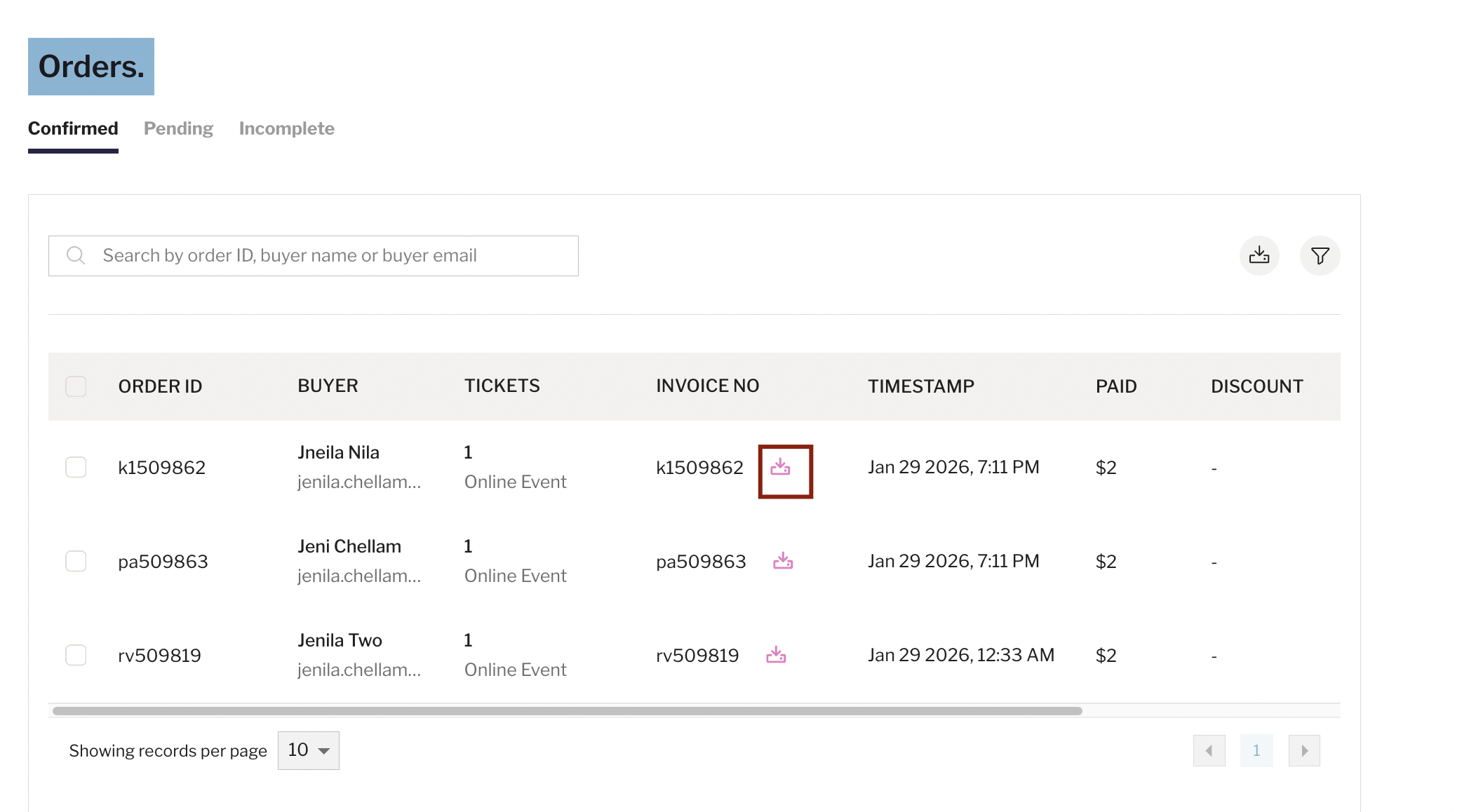Check the box for order rv509819
This screenshot has height=812, width=1469.
[76, 655]
